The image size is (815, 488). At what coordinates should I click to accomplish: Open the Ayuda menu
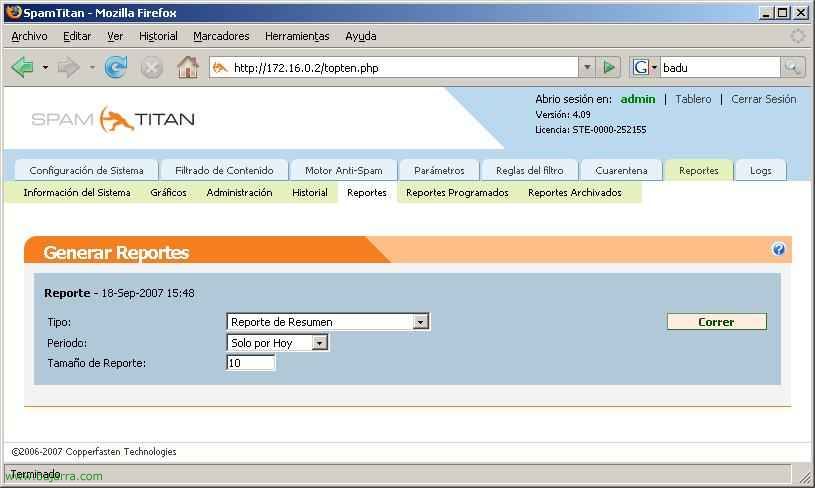click(360, 36)
